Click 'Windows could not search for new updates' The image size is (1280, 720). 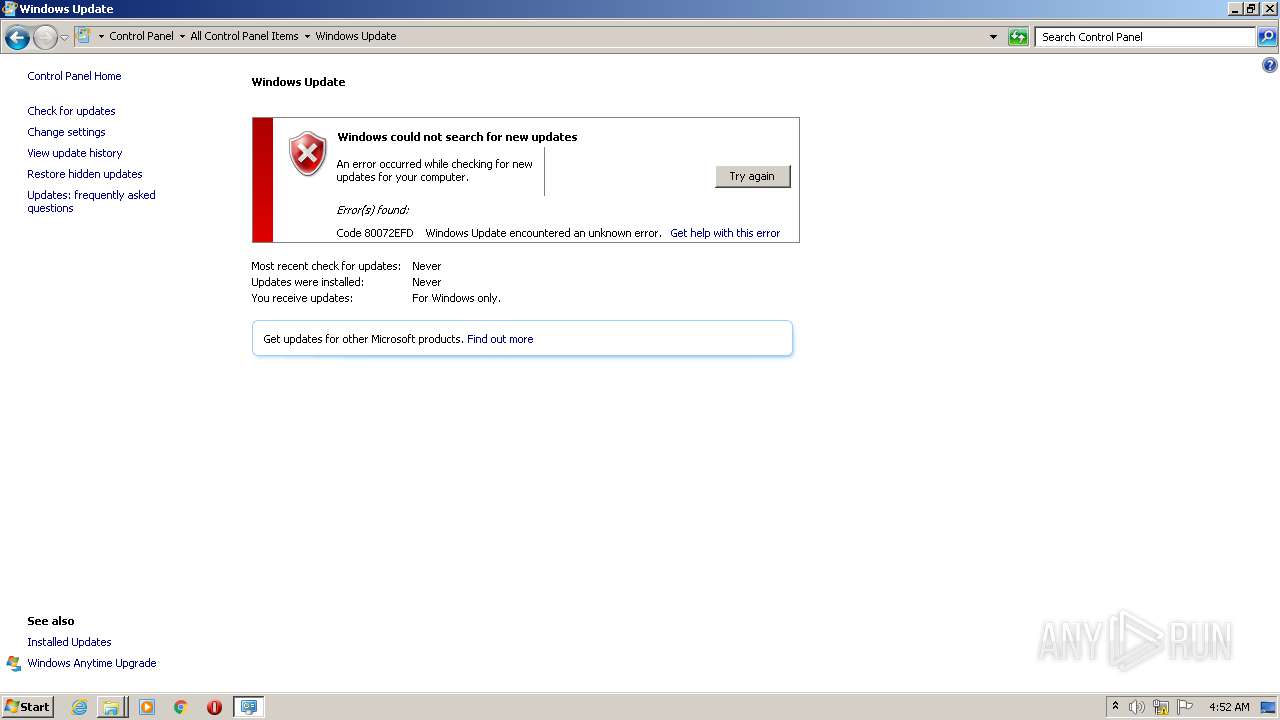pos(457,137)
